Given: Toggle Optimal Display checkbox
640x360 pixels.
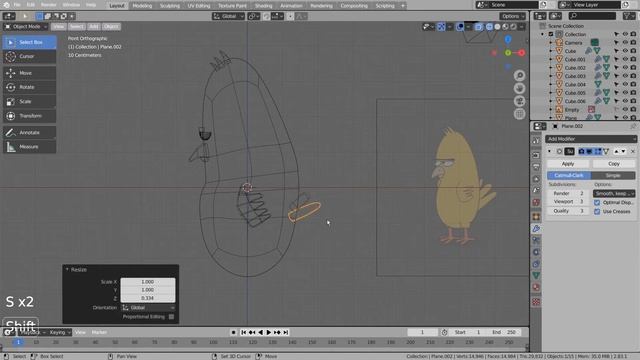Looking at the screenshot, I should point(597,202).
